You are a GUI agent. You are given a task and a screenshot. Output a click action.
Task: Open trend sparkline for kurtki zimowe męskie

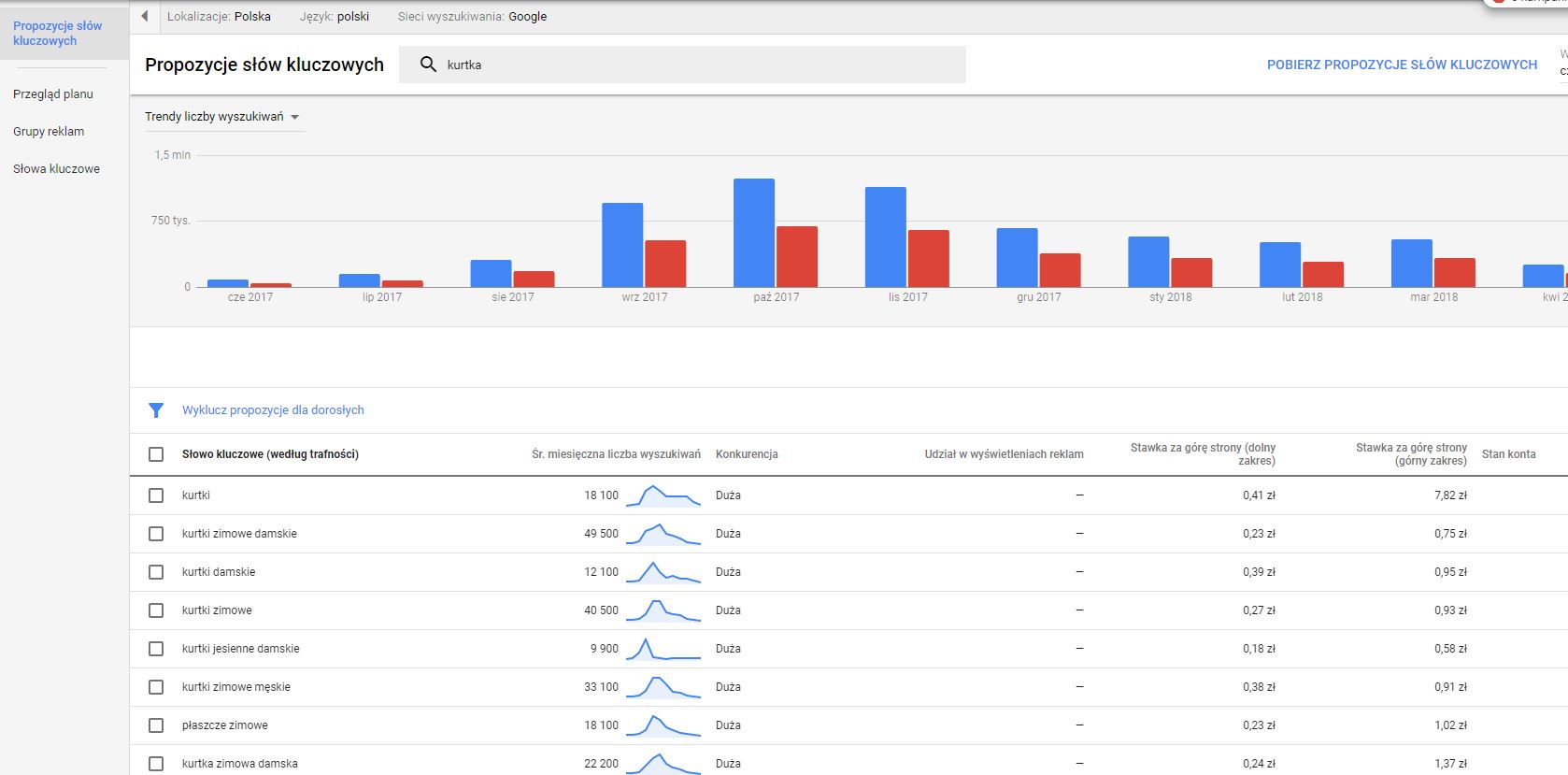coord(663,687)
